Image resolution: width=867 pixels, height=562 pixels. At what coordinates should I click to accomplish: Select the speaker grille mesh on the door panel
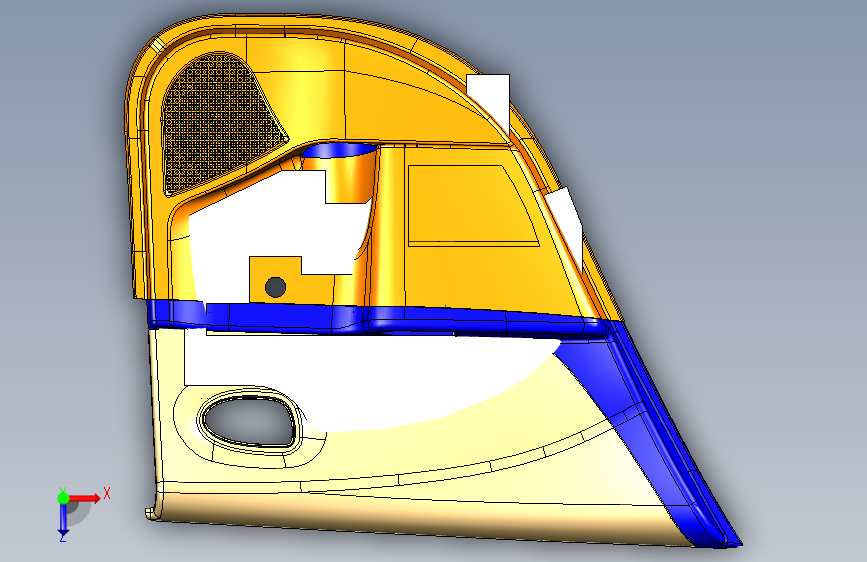[x=219, y=122]
